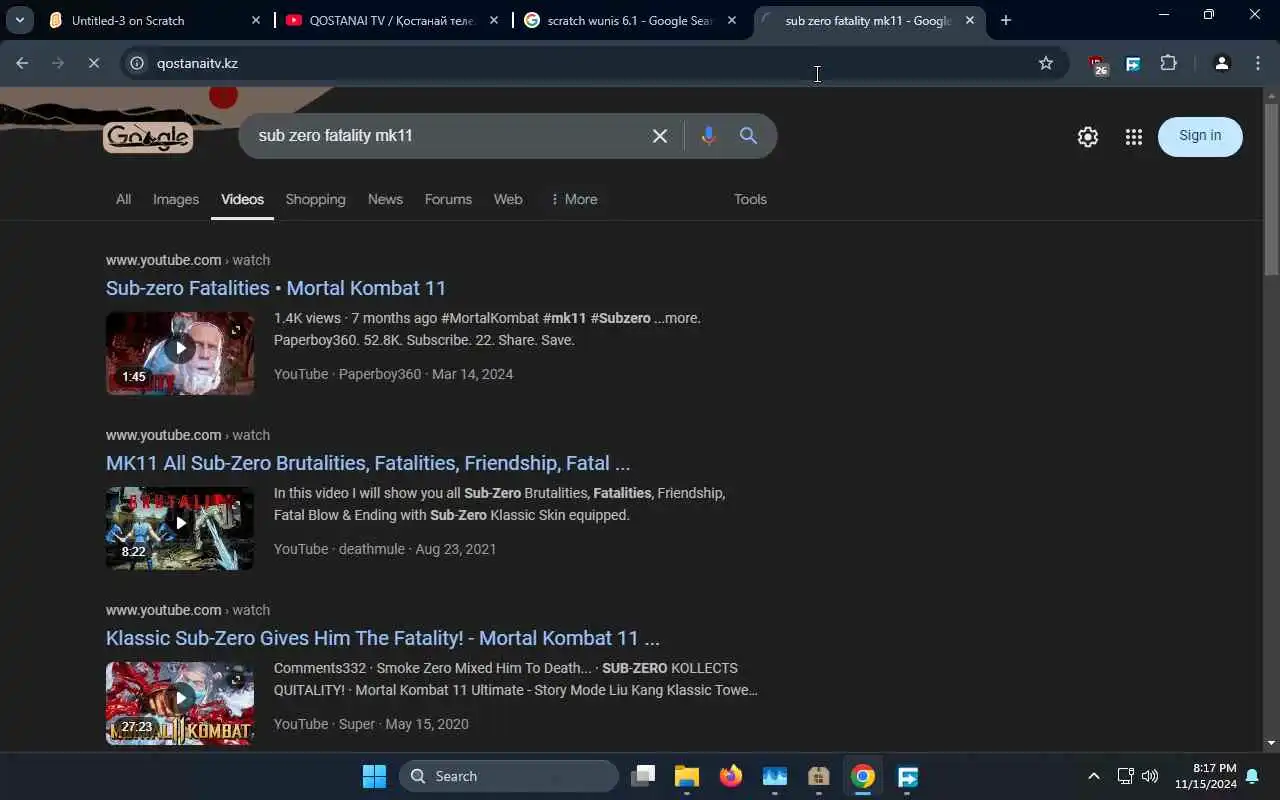Close the QOSTANAI TV tab
The image size is (1280, 800).
(x=494, y=20)
